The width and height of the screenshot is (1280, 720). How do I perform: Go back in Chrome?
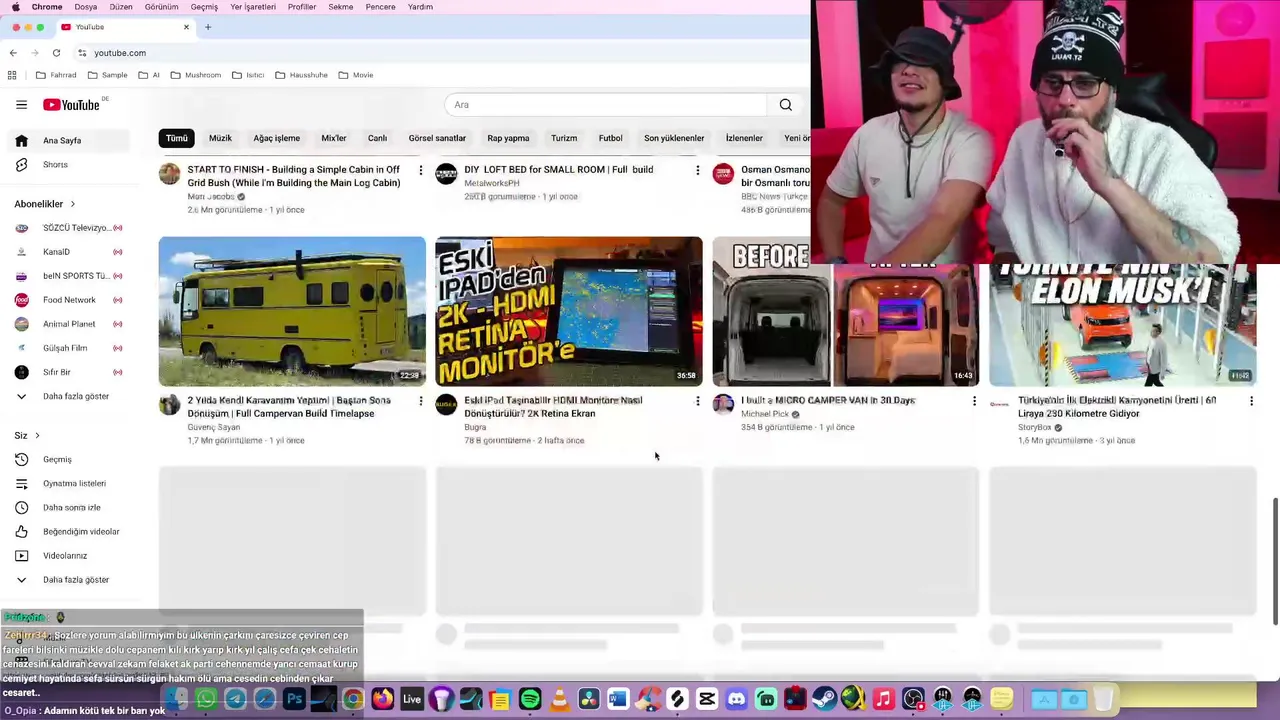(x=13, y=53)
